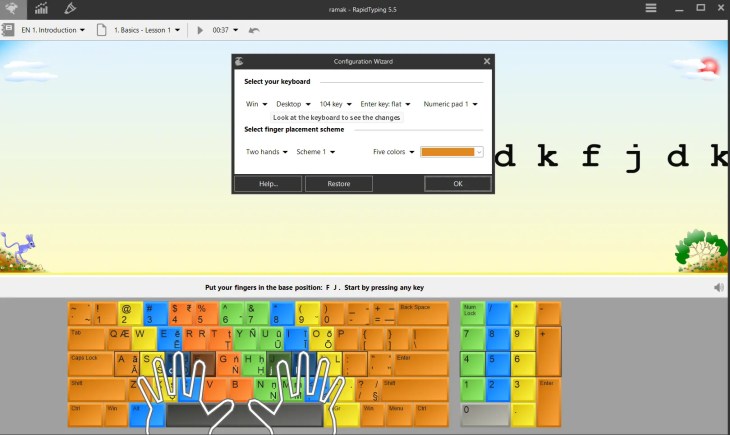Click the numpad 0 key
730x435 pixels.
(x=485, y=415)
